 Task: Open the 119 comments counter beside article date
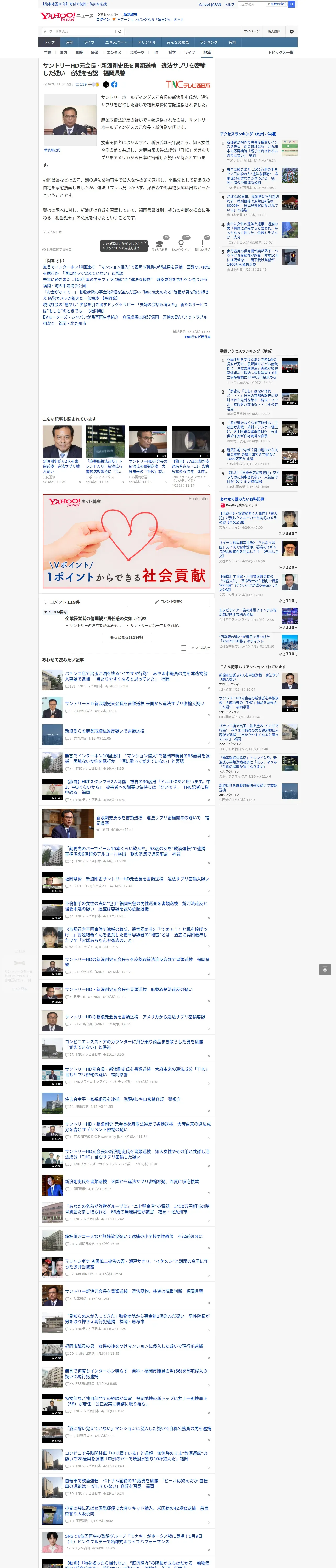point(81,85)
